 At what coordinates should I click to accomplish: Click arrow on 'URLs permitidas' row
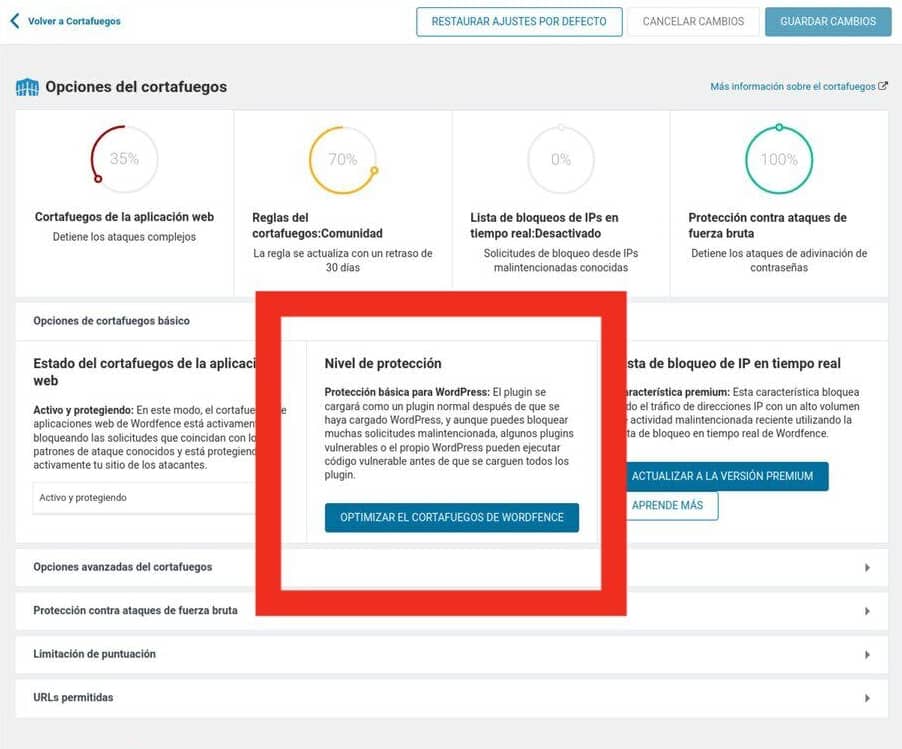coord(867,698)
